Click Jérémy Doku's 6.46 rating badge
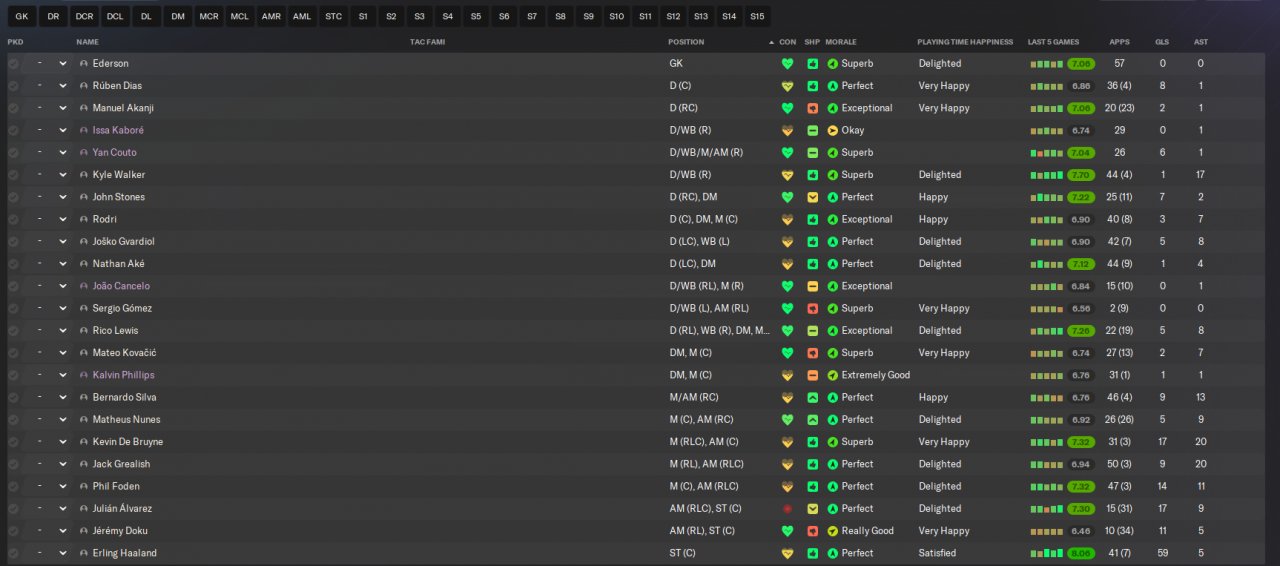The height and width of the screenshot is (566, 1280). [1080, 531]
